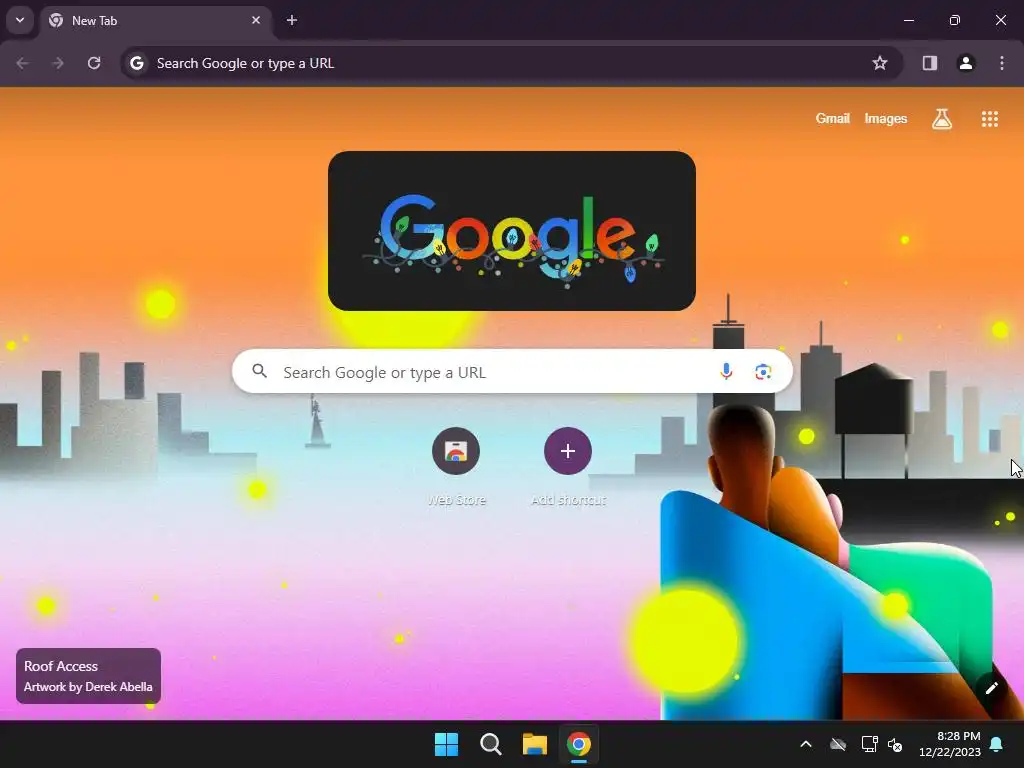The height and width of the screenshot is (768, 1024).
Task: Click the Google holiday lights doodle
Action: point(512,231)
